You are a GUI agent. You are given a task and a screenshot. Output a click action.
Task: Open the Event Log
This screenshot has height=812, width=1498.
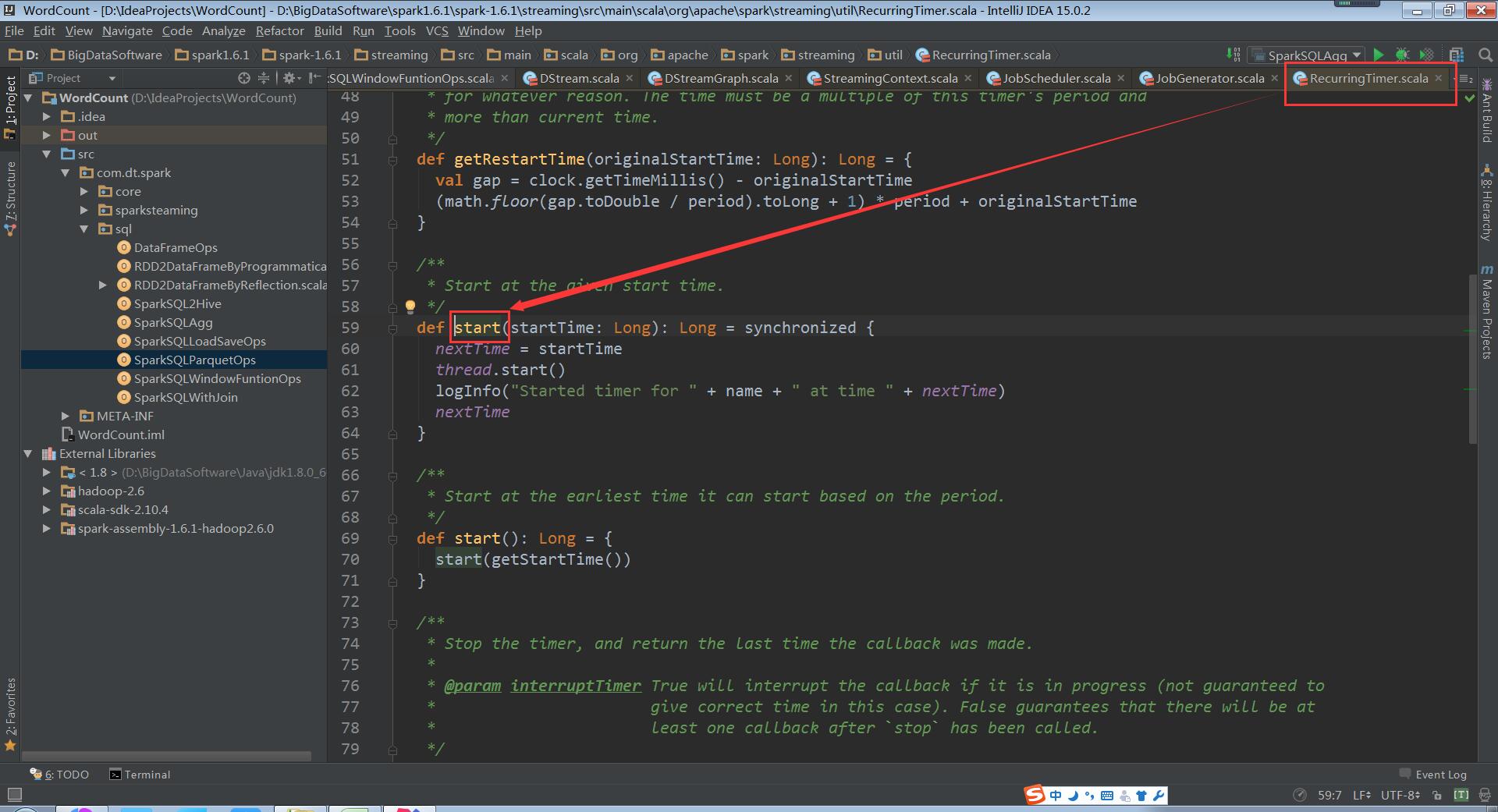point(1432,775)
